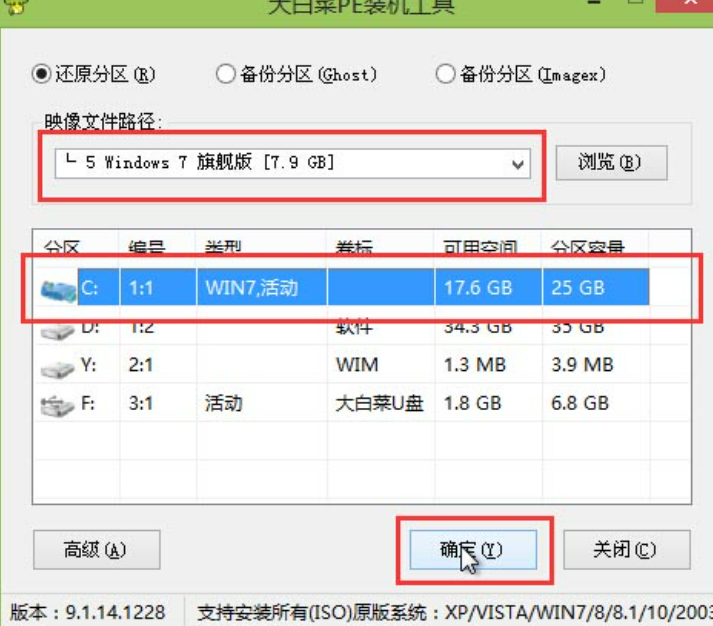
Task: Click the Y: drive icon
Action: tap(58, 367)
